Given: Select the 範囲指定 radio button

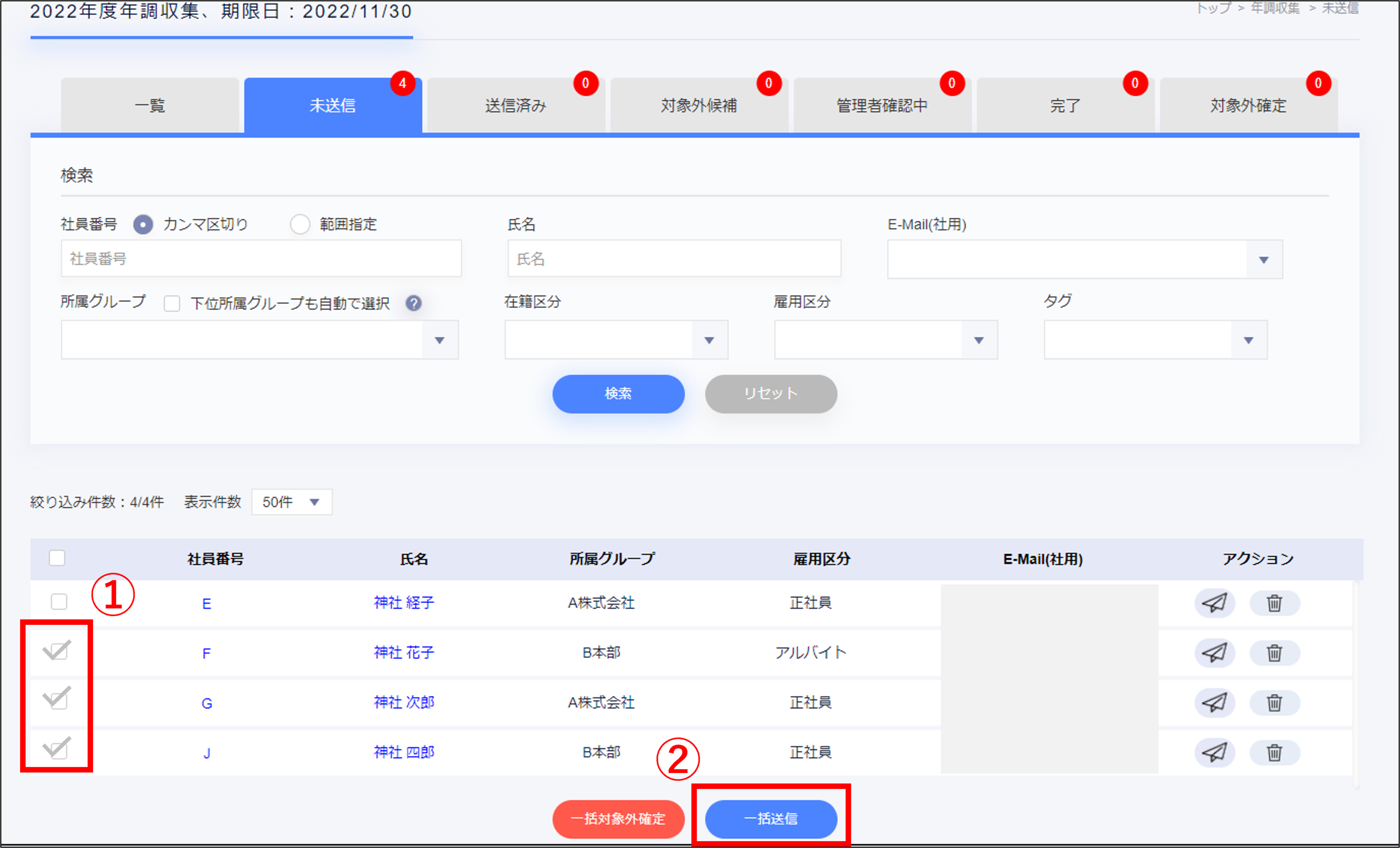Looking at the screenshot, I should (300, 224).
